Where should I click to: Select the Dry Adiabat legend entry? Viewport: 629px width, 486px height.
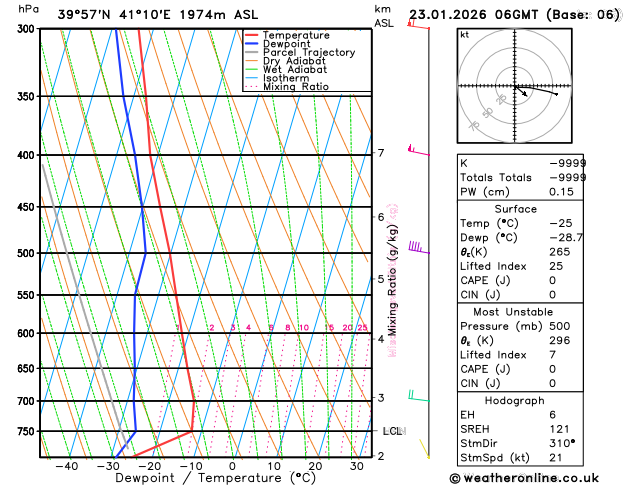[285, 61]
